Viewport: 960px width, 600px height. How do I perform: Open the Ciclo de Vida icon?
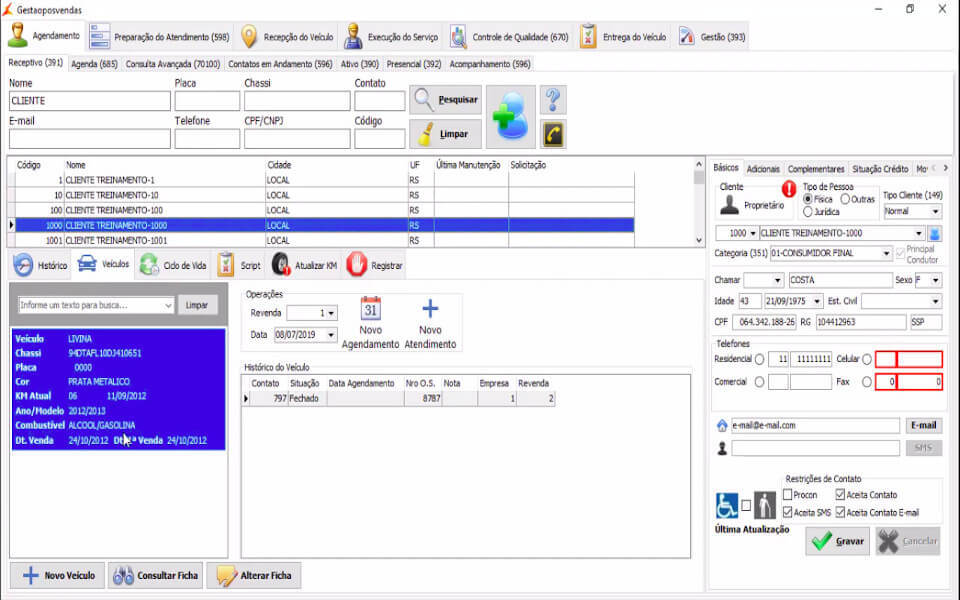pyautogui.click(x=149, y=266)
